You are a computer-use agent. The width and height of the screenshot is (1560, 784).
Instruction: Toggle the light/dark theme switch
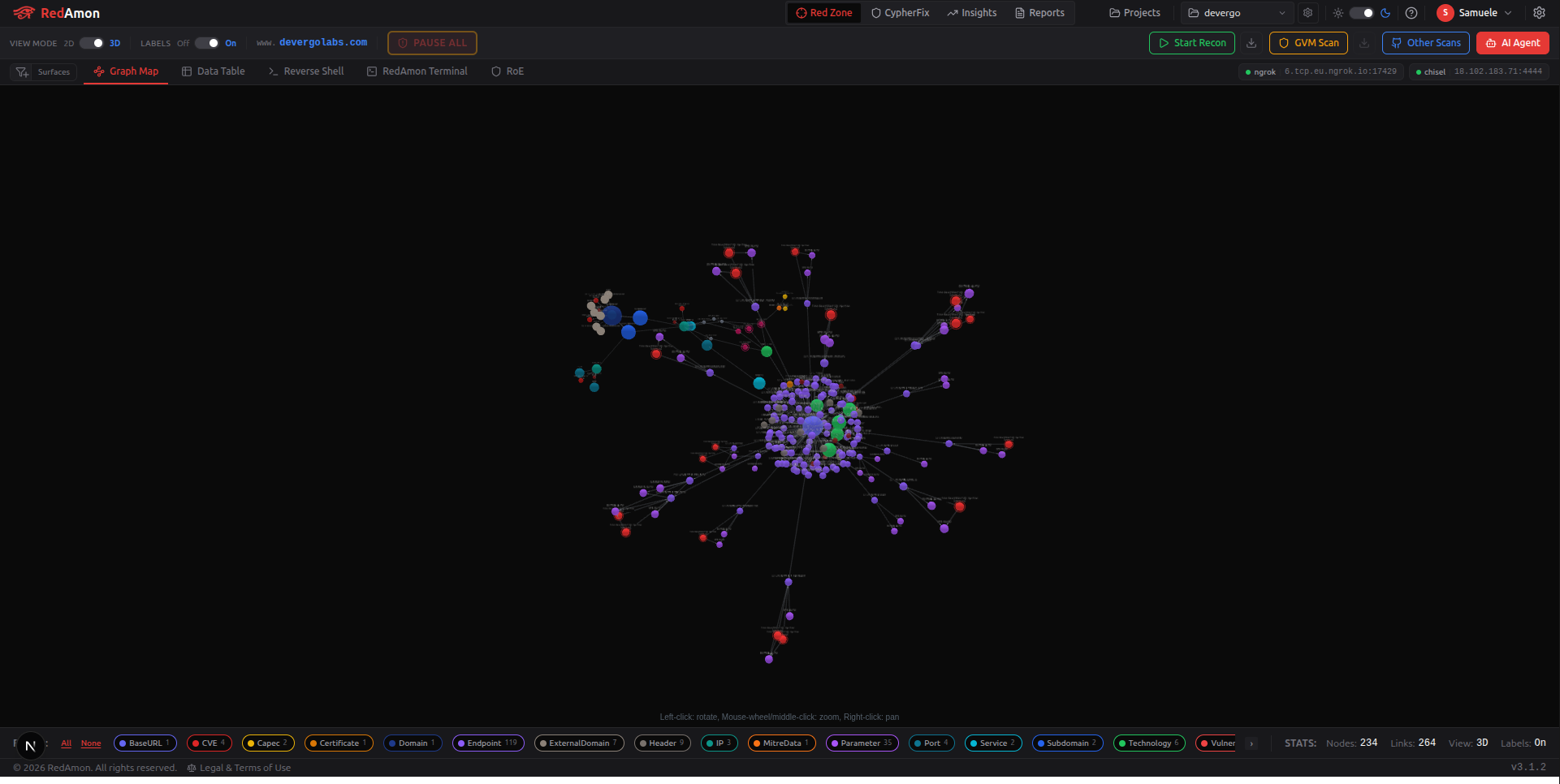[1362, 13]
